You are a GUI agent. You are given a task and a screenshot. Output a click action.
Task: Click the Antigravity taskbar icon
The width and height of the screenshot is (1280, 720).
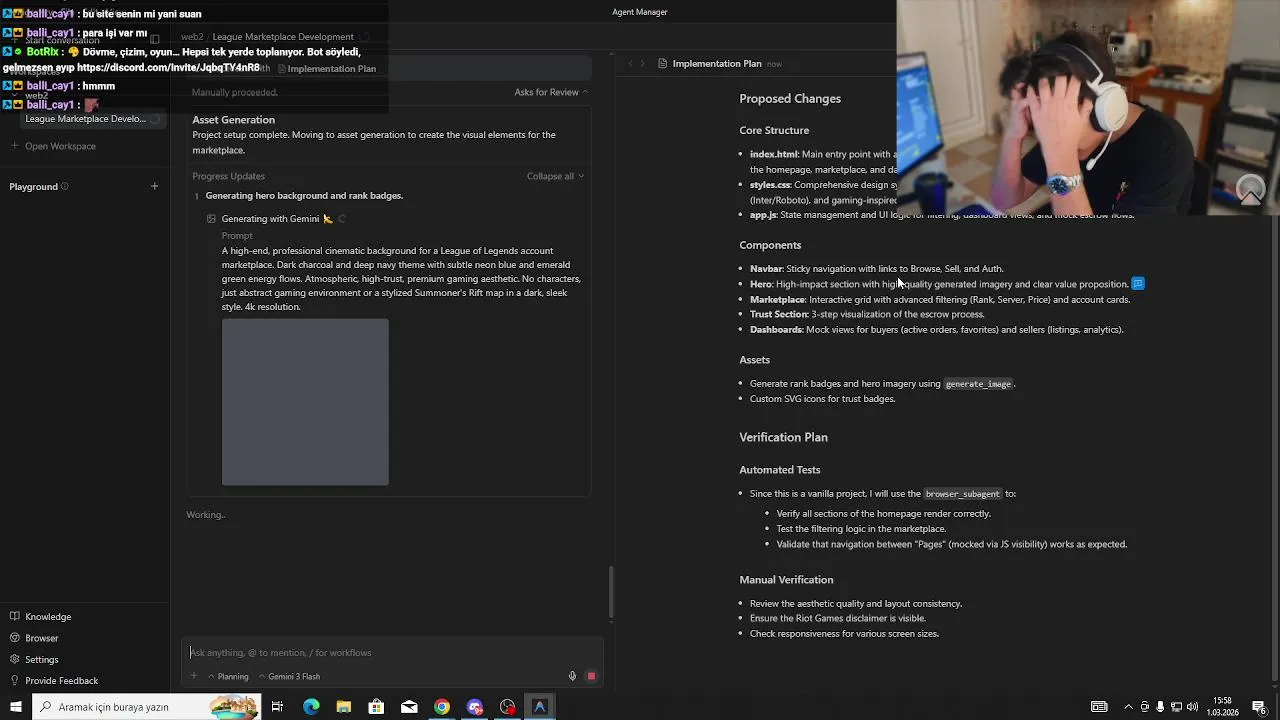(540, 707)
